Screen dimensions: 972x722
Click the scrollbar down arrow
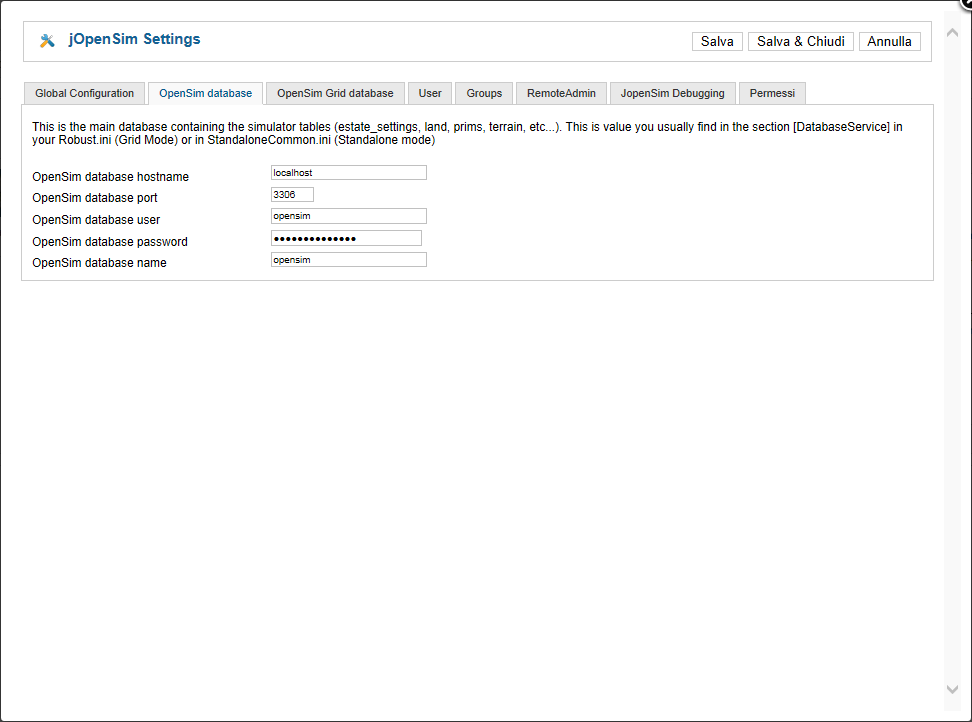tap(953, 689)
